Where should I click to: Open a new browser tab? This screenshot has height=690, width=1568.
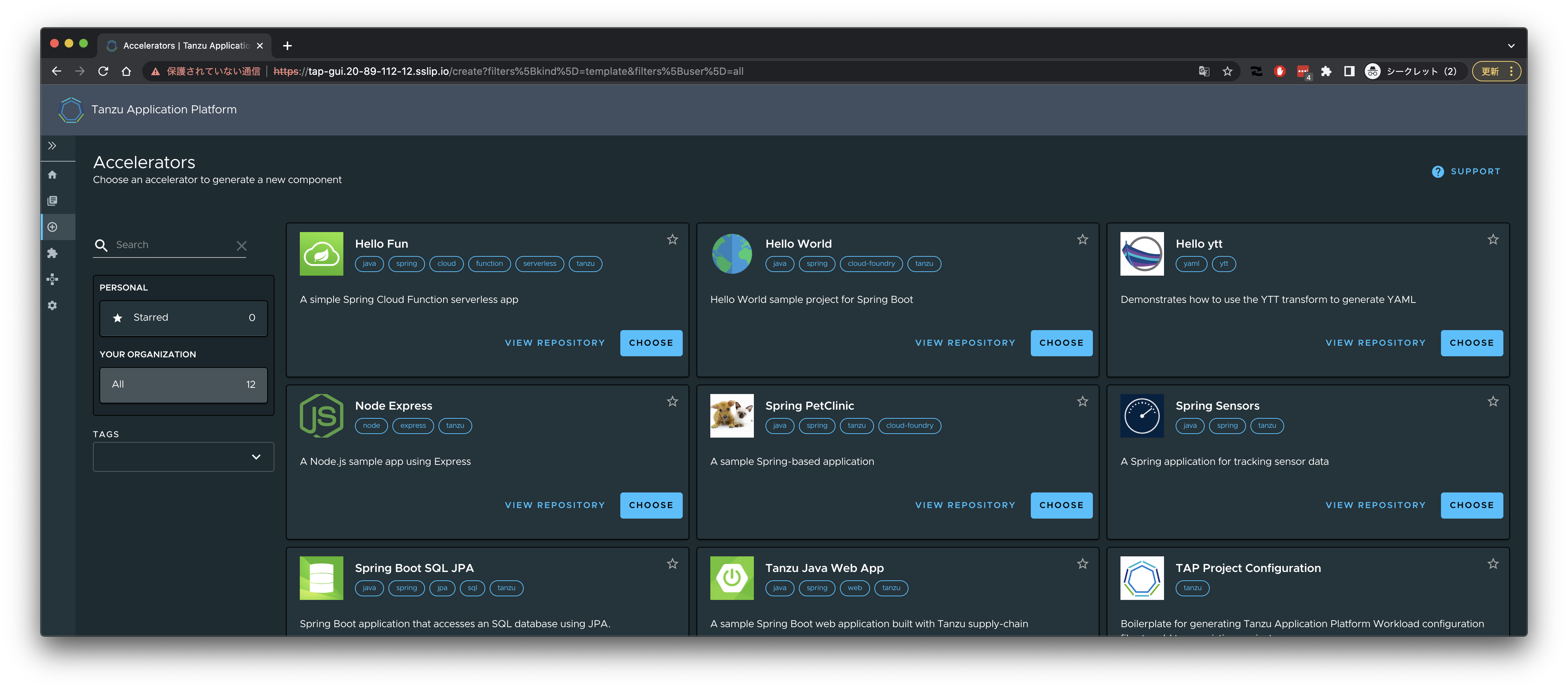(x=287, y=46)
